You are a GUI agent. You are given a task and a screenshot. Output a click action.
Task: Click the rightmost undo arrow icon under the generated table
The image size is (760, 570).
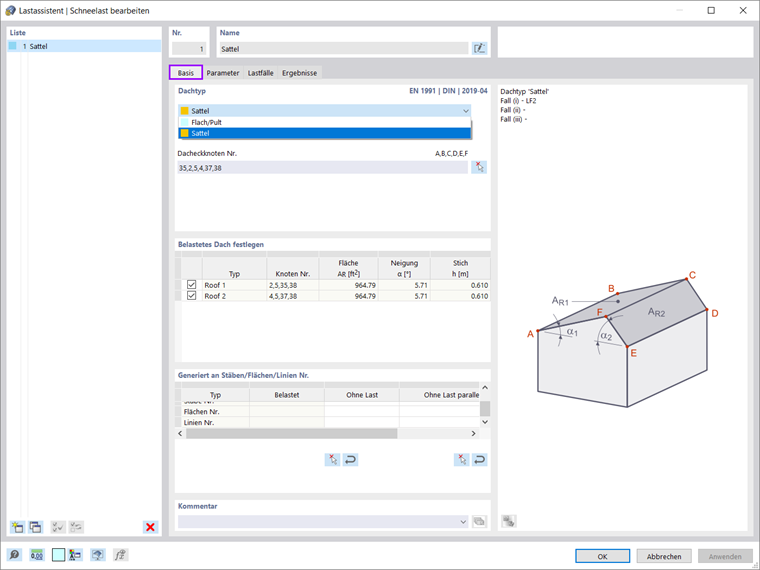pyautogui.click(x=479, y=459)
